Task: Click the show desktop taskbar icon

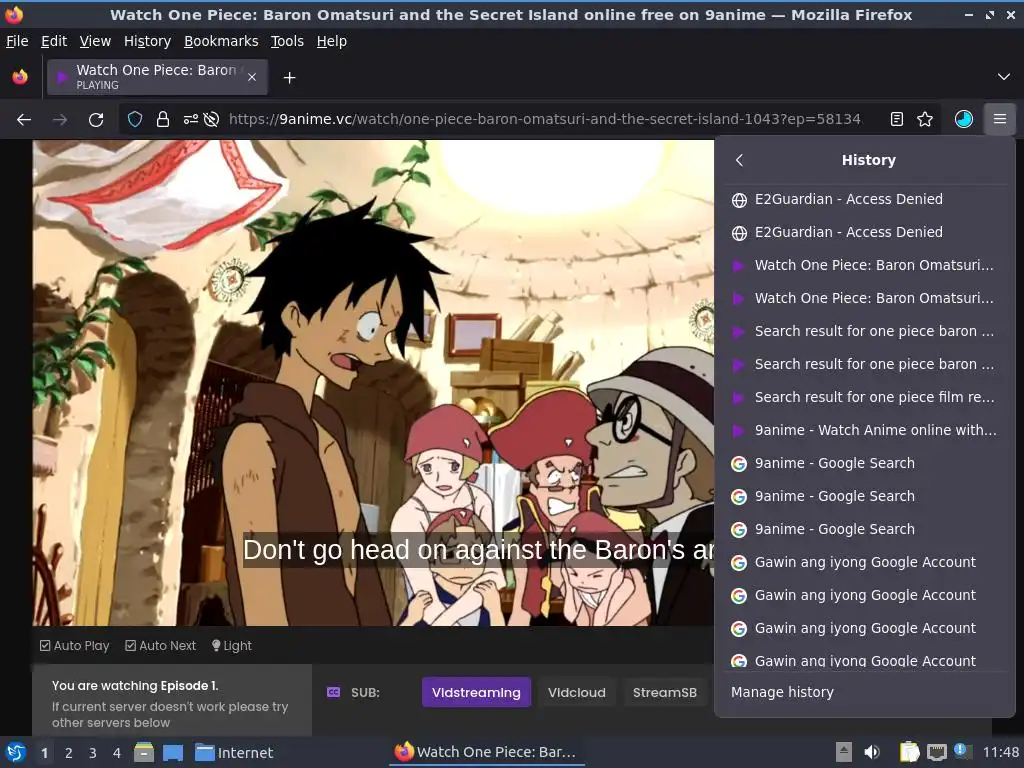Action: (173, 752)
